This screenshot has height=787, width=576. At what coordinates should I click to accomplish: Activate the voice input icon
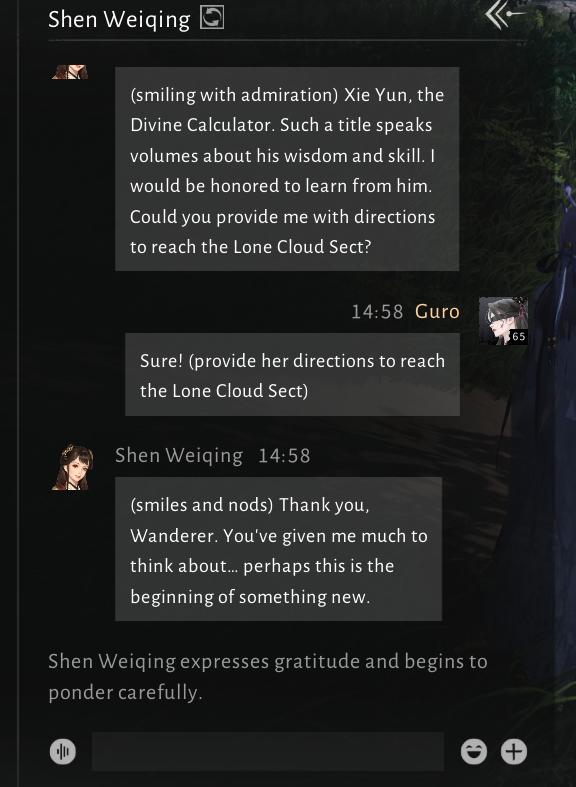(x=63, y=751)
